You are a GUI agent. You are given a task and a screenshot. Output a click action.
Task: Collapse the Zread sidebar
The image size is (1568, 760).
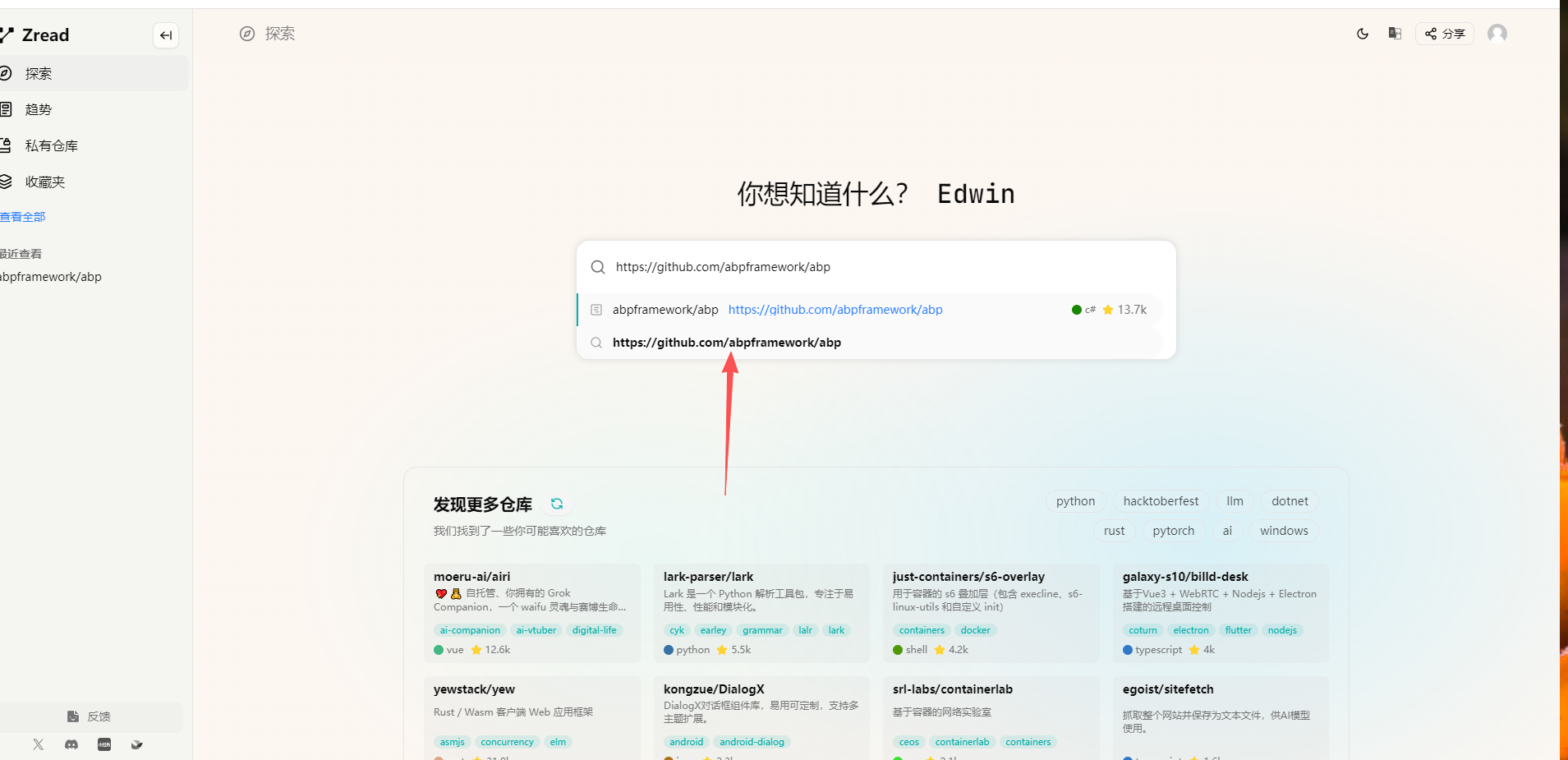(x=166, y=35)
